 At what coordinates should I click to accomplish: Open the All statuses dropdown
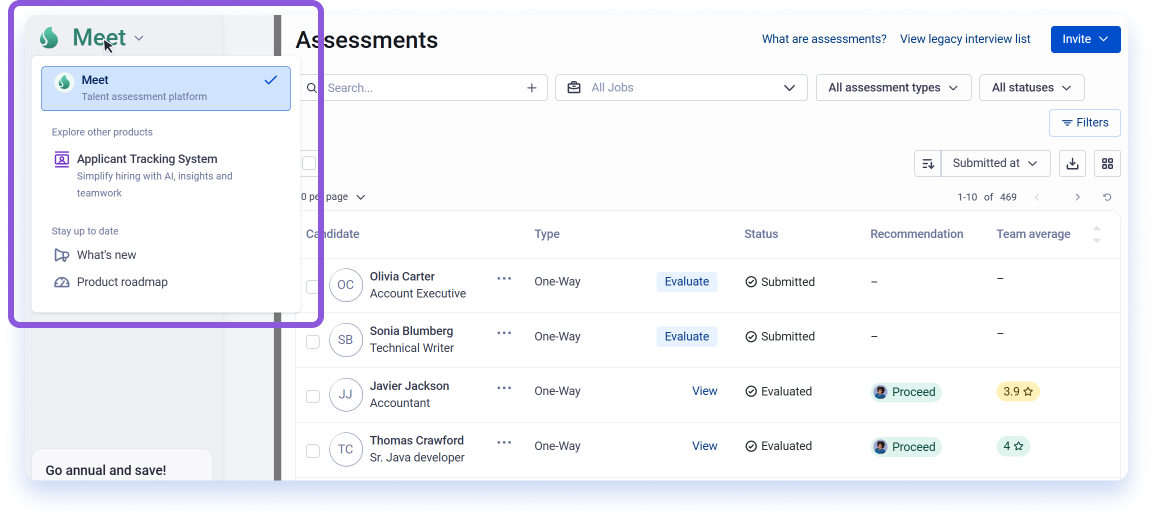(x=1032, y=88)
